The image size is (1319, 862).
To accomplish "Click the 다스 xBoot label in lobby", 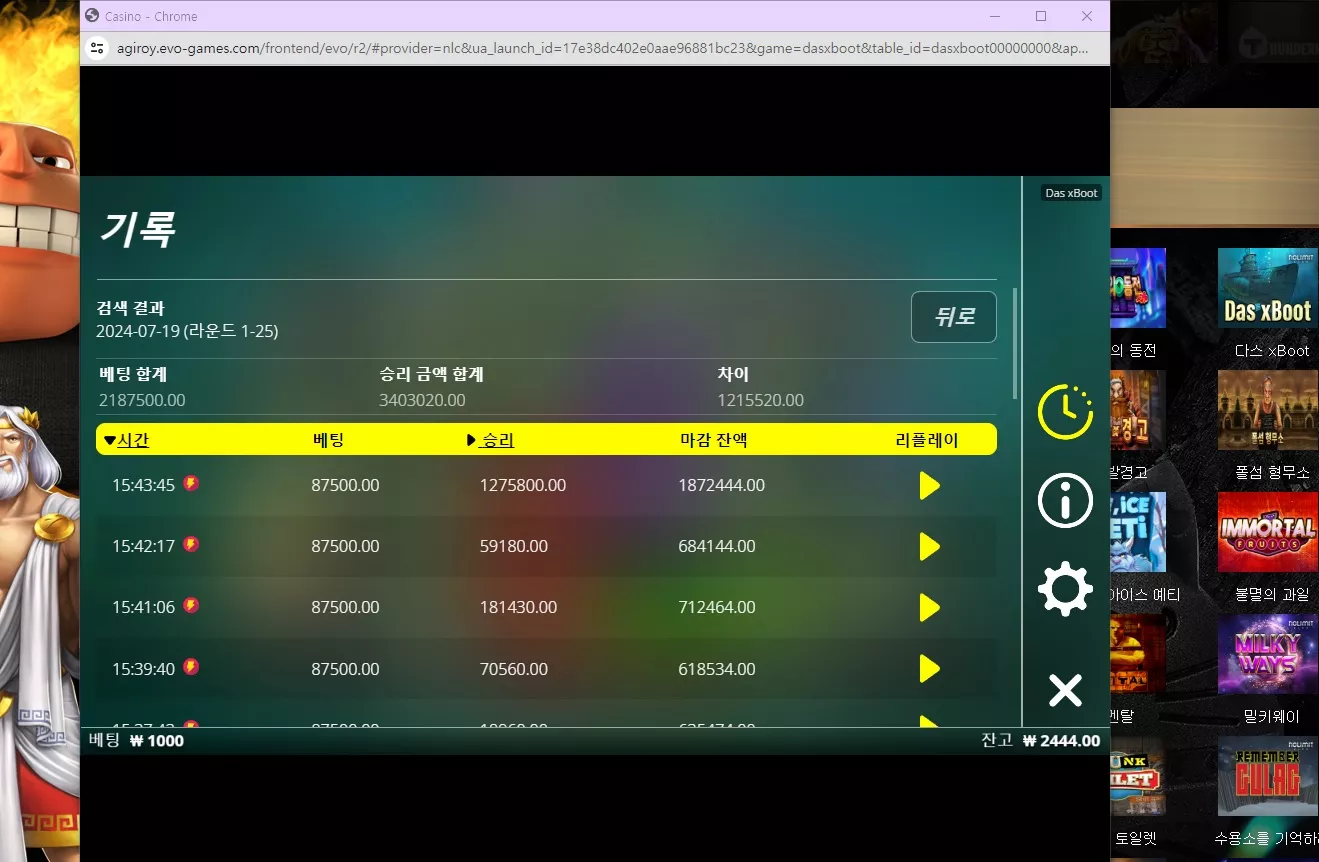I will (x=1272, y=351).
